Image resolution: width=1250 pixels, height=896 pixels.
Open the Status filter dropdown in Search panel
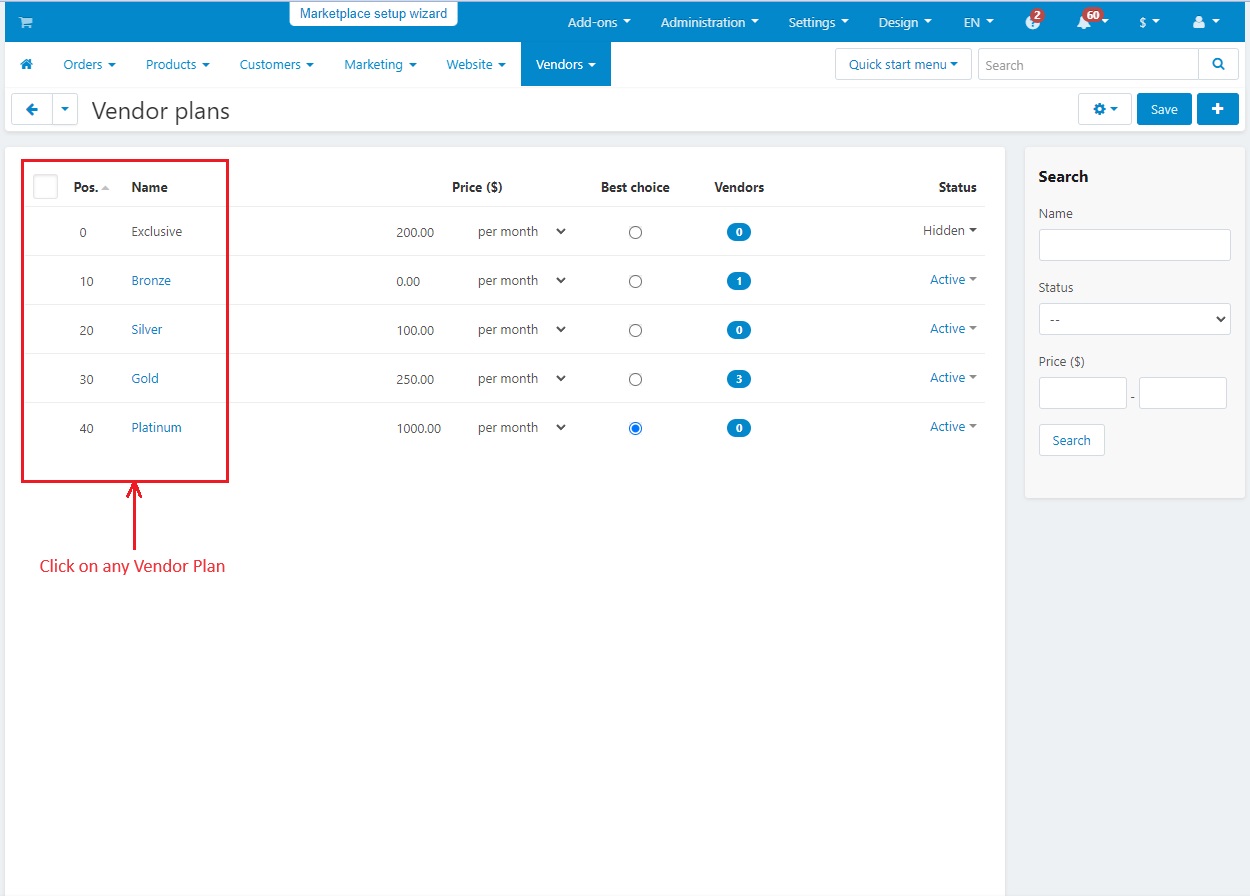point(1134,319)
